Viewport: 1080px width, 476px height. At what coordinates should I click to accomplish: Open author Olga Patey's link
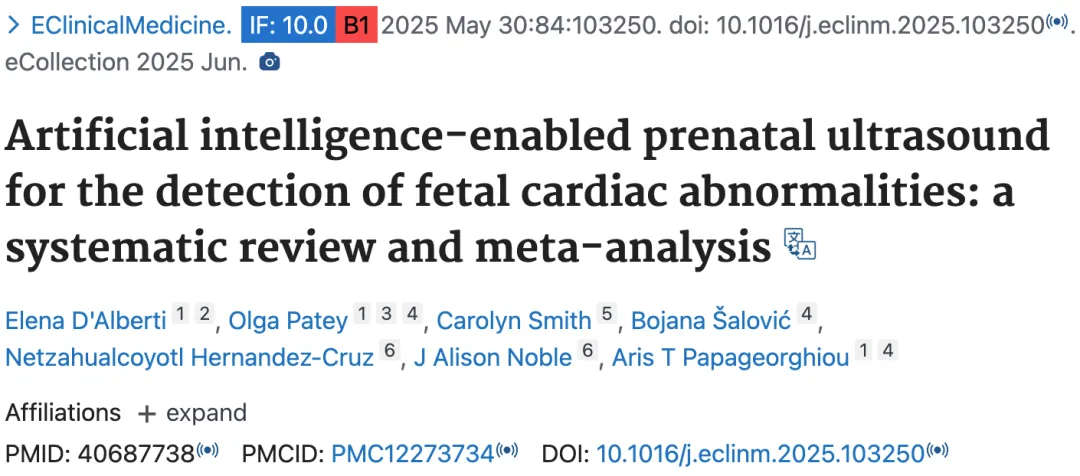(288, 320)
